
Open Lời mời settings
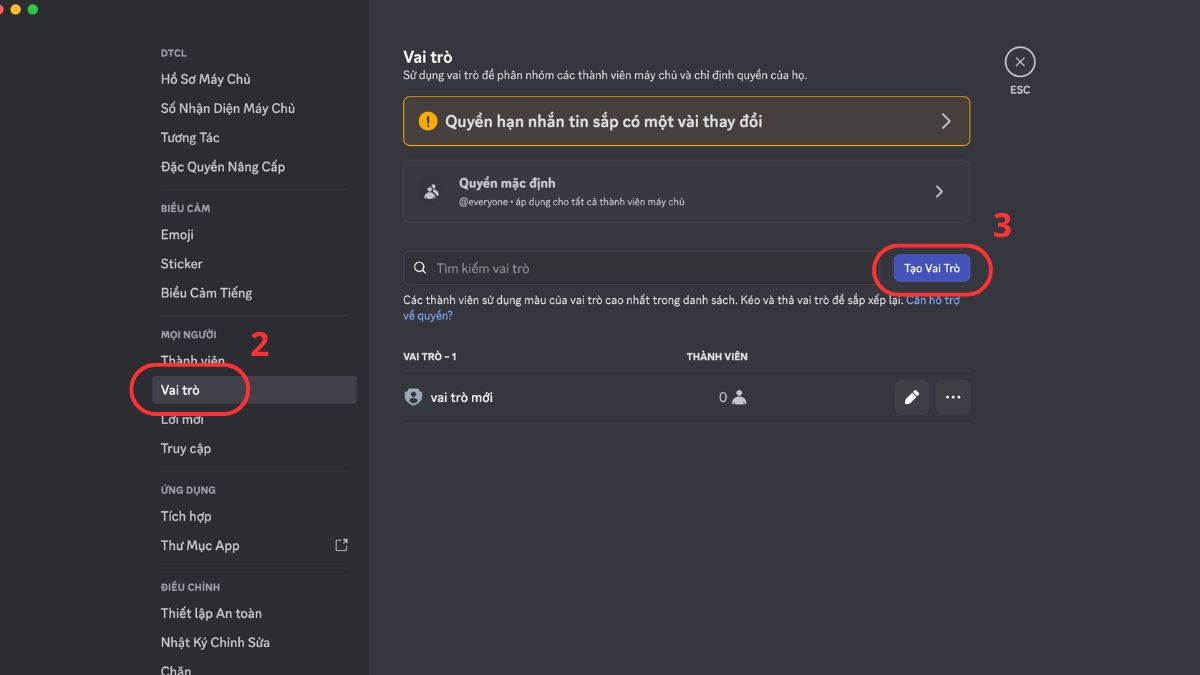[183, 418]
